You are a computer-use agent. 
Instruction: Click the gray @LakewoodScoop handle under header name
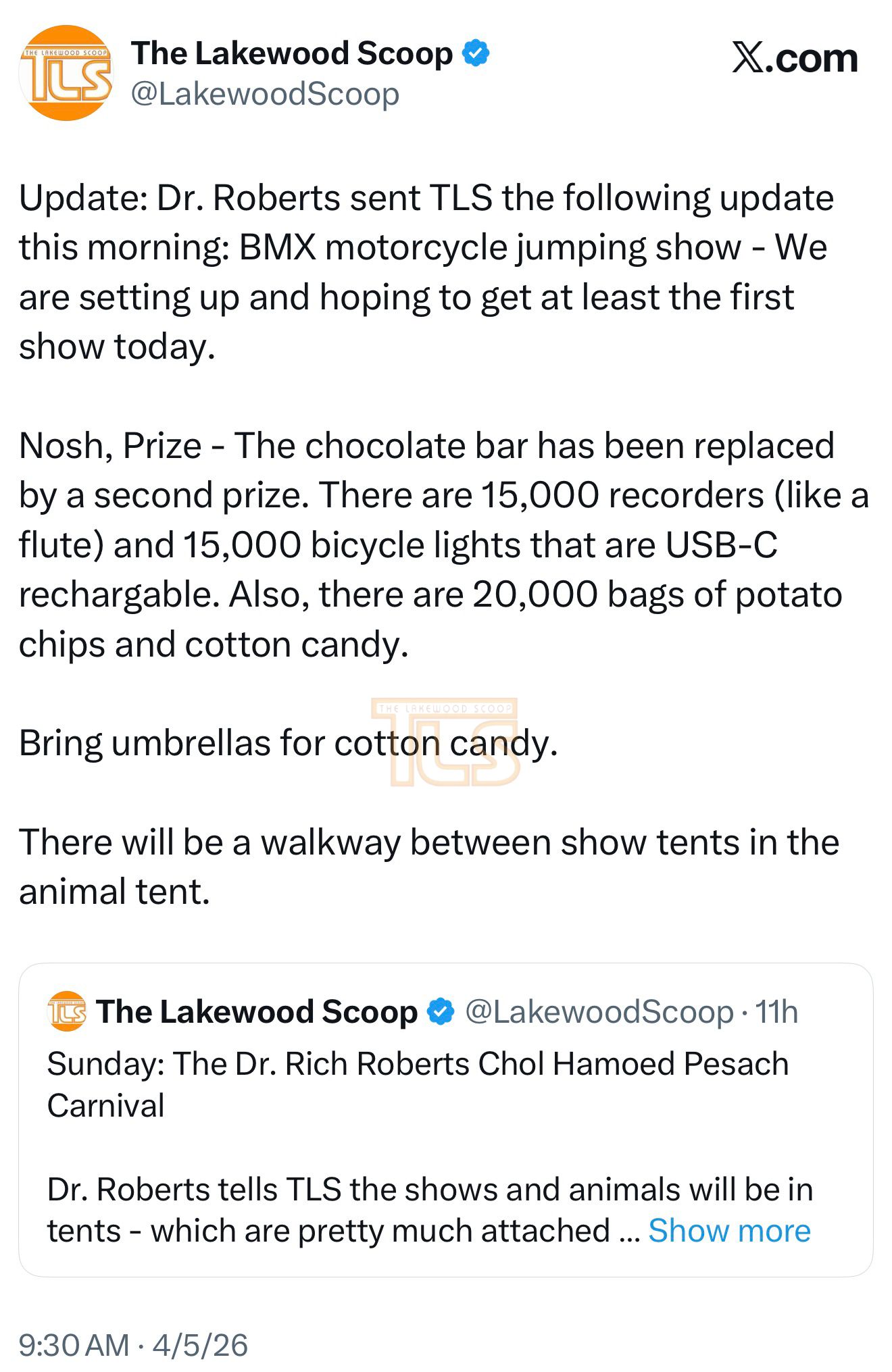coord(265,94)
